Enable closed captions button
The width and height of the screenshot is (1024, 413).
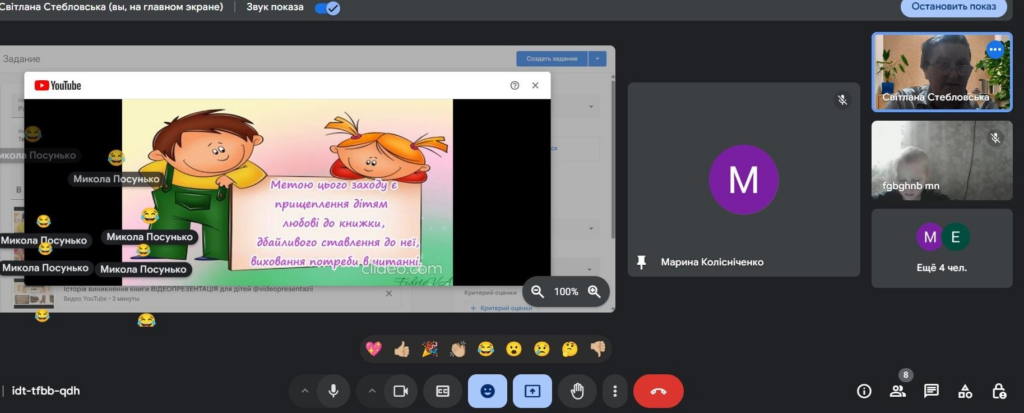(443, 391)
